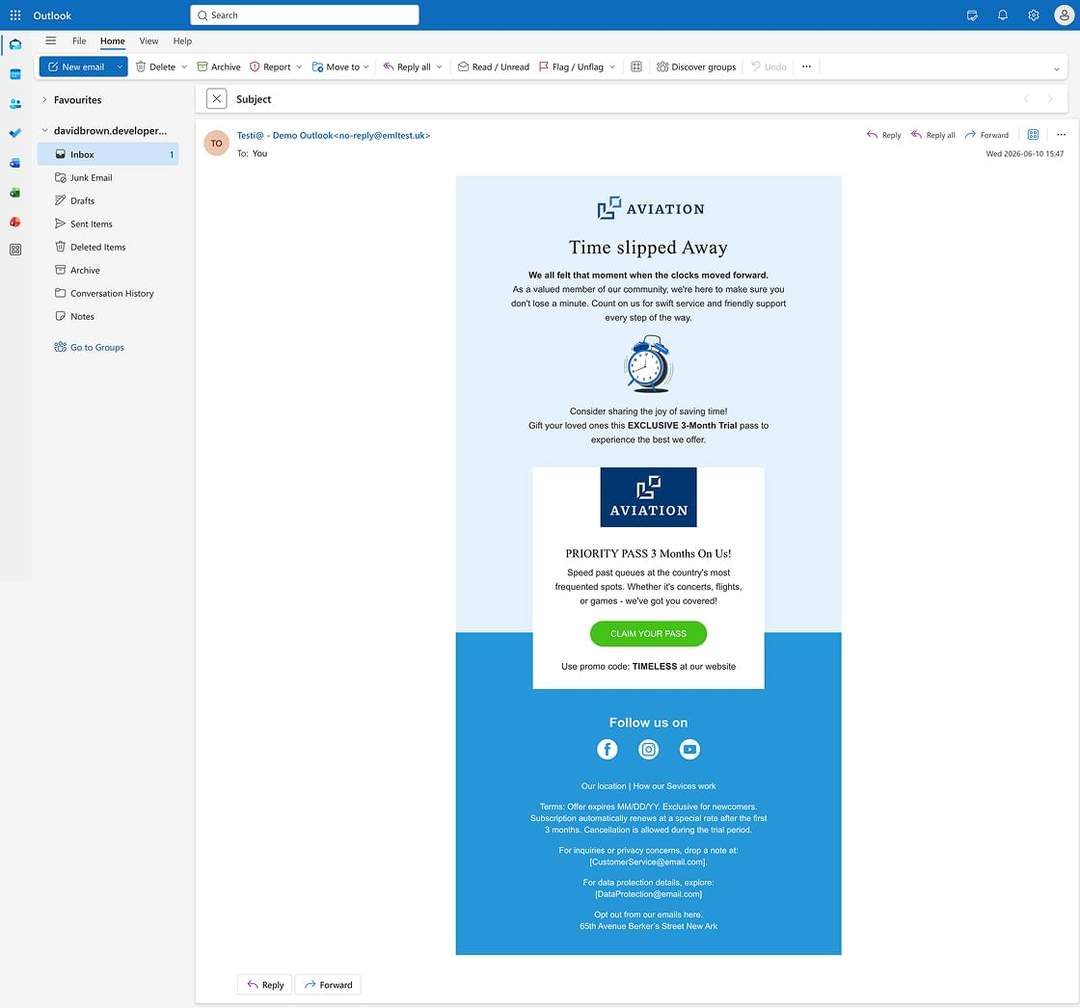
Task: Click Reply in the message header
Action: click(x=884, y=135)
